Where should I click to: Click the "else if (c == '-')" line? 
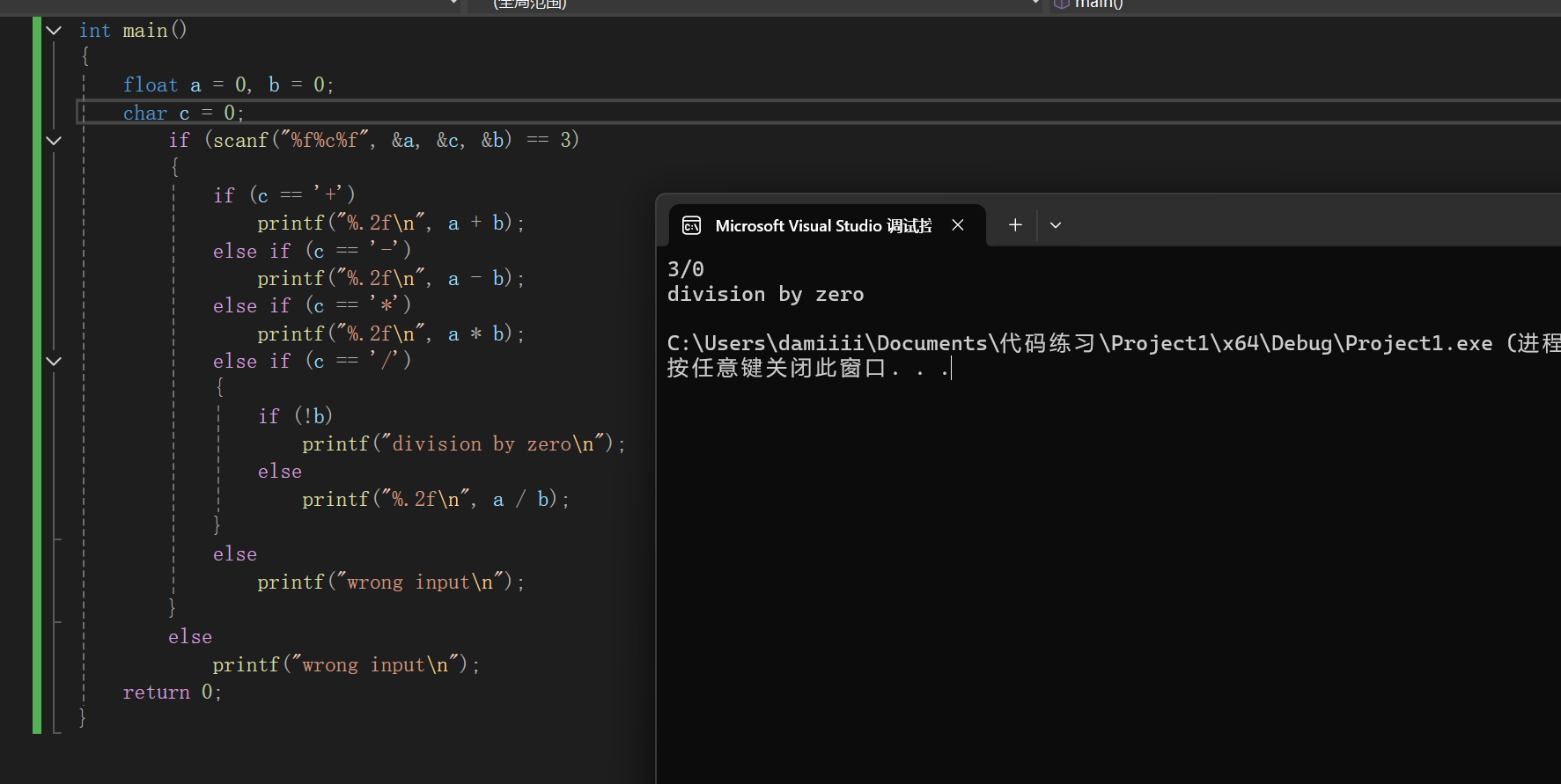[313, 251]
